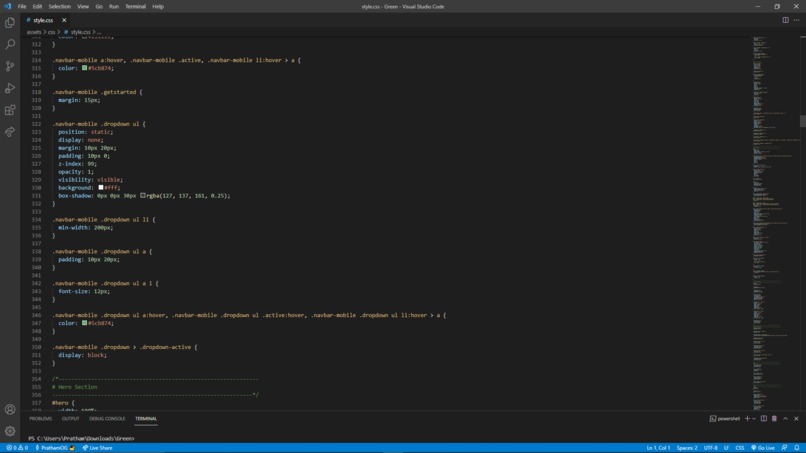Click the editor vertical scrollbar thumb
Image resolution: width=806 pixels, height=453 pixels.
click(802, 121)
